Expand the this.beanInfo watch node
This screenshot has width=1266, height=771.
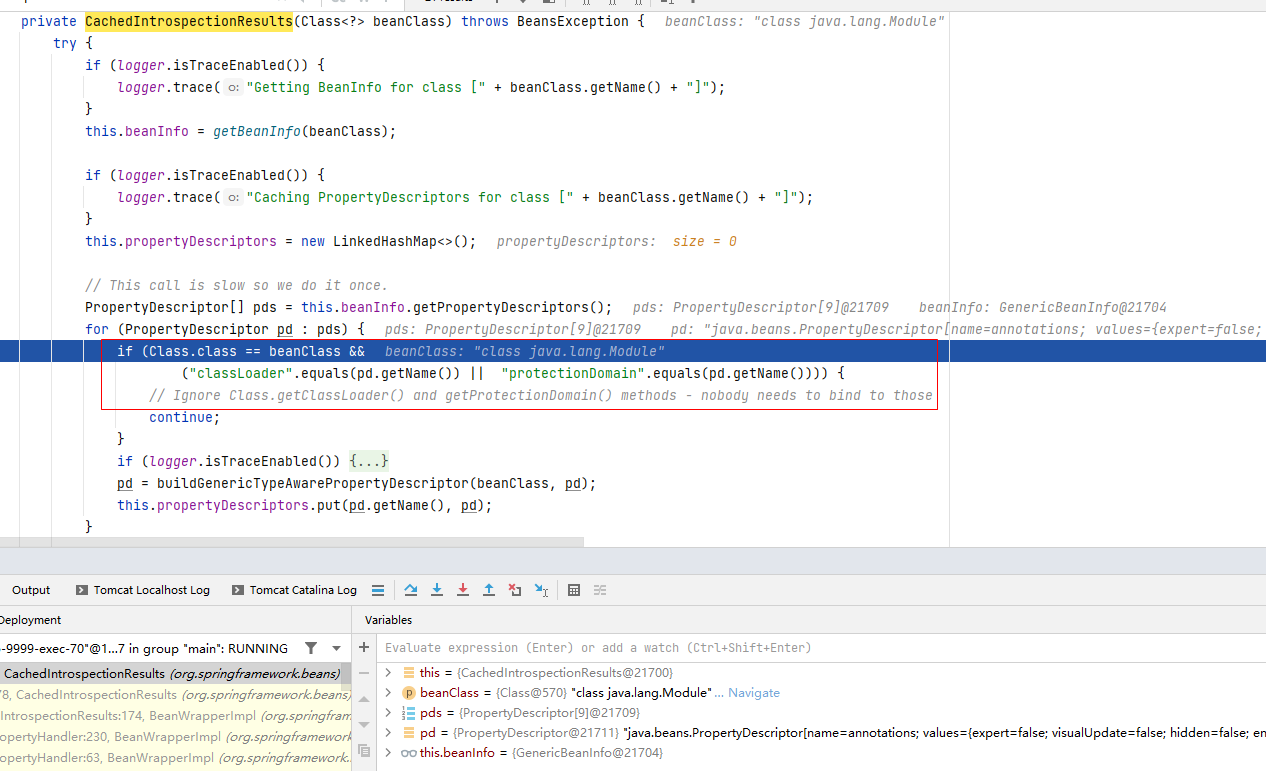click(x=388, y=753)
